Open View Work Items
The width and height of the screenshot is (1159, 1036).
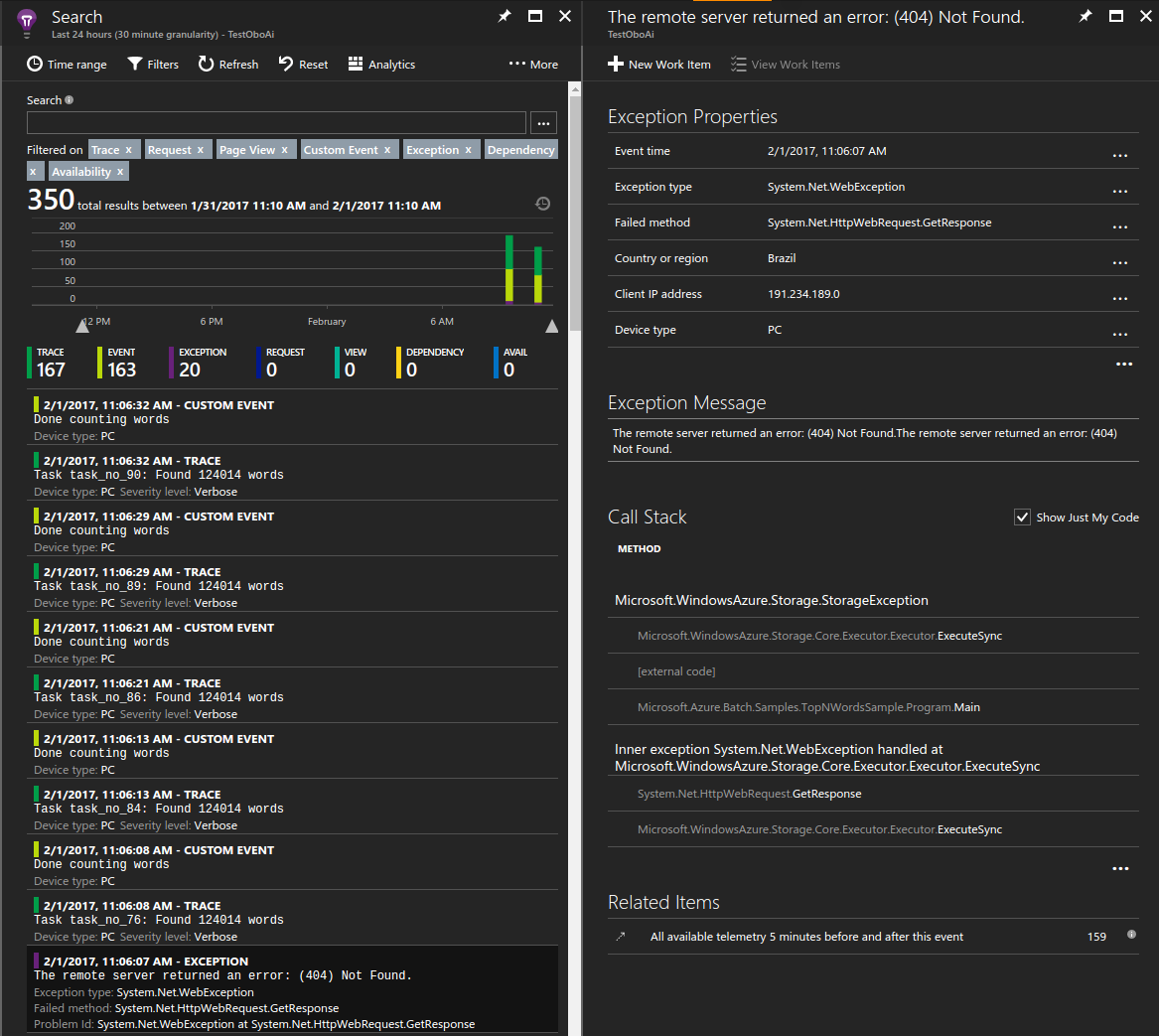[785, 64]
